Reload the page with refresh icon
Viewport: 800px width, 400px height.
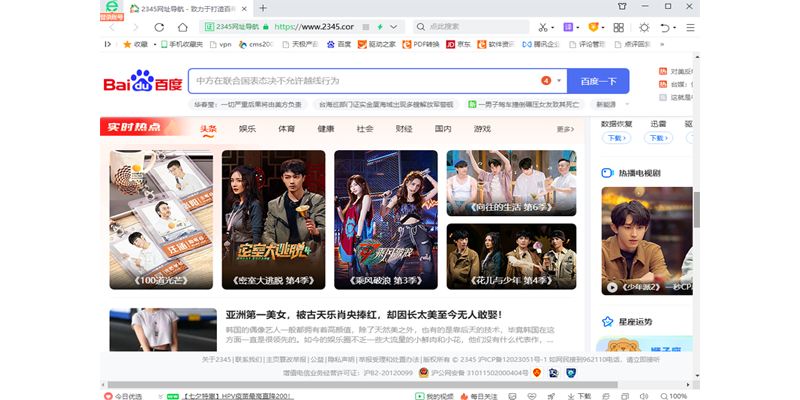159,27
